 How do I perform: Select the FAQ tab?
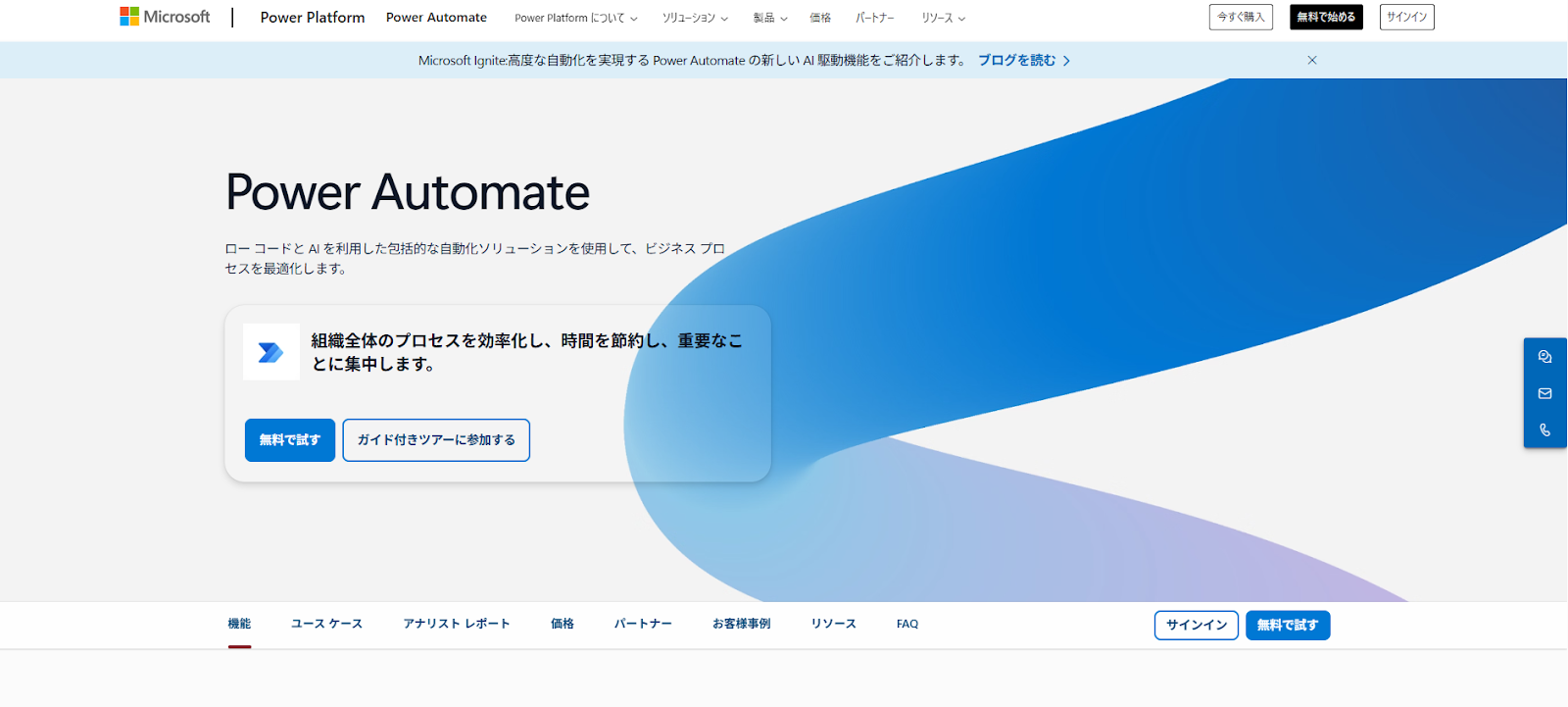pyautogui.click(x=907, y=624)
